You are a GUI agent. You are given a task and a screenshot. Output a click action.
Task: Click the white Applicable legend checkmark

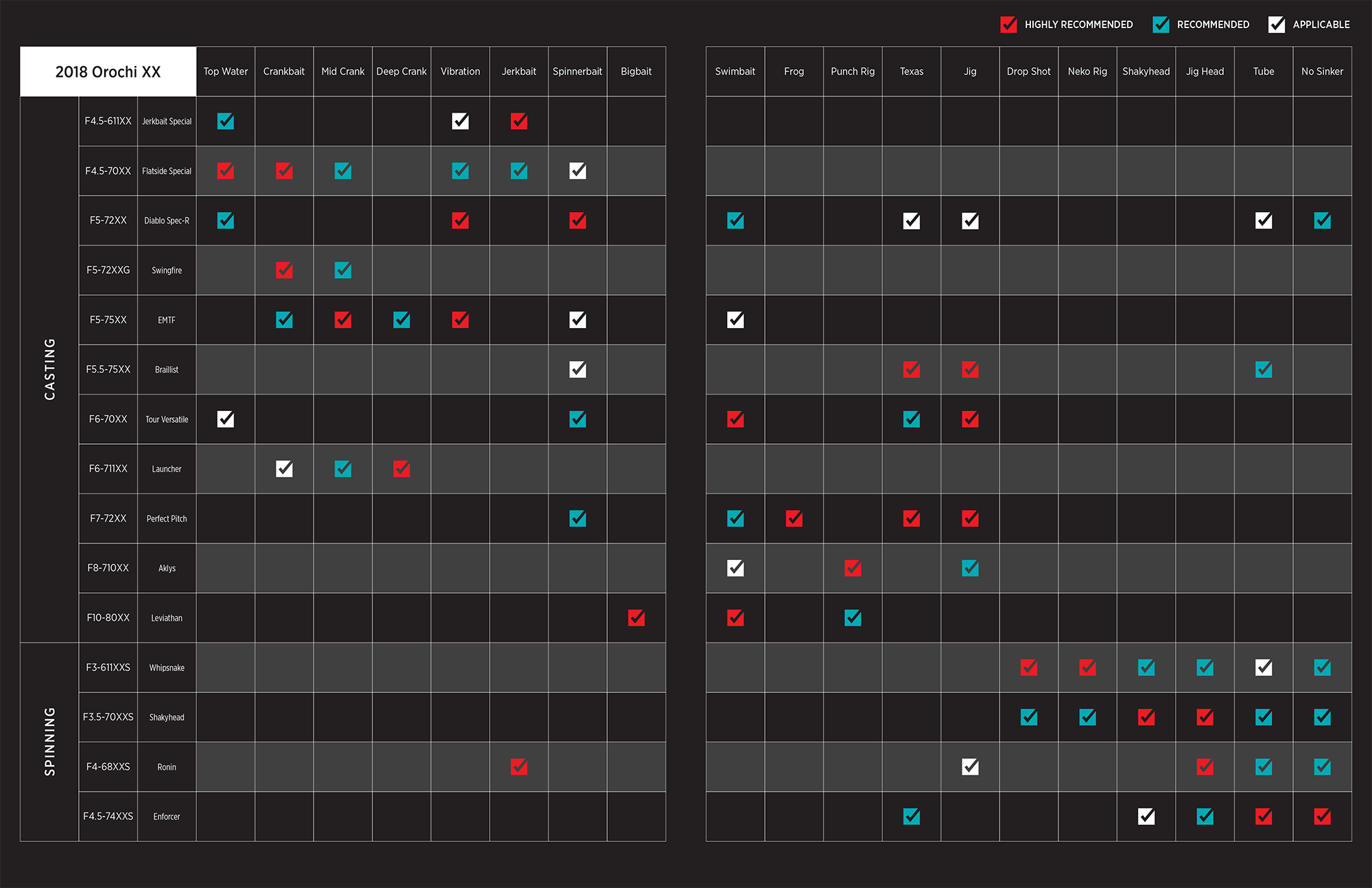[1276, 25]
